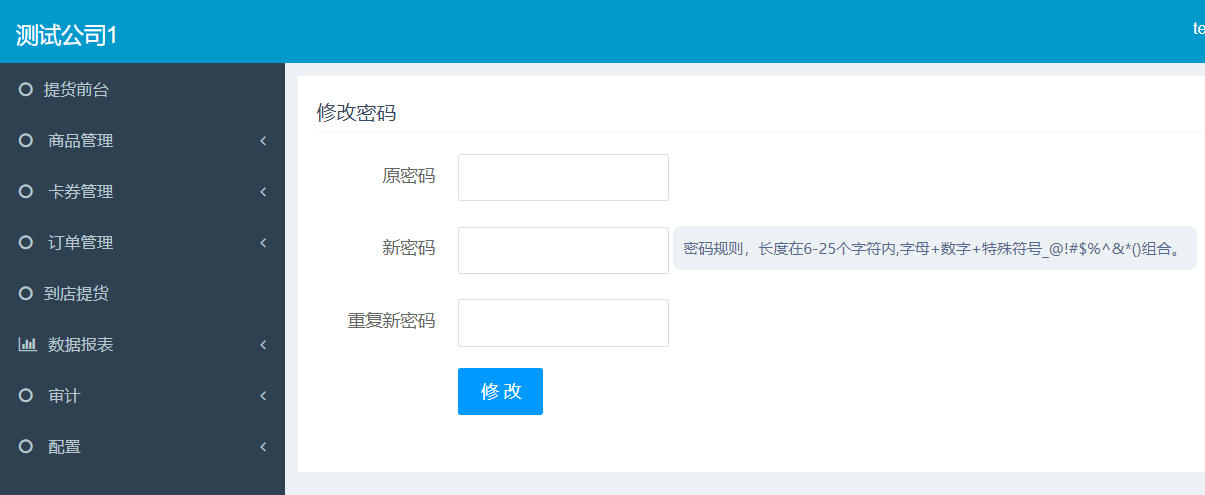This screenshot has width=1205, height=495.
Task: Click the circle icon beside 审计
Action: [26, 396]
